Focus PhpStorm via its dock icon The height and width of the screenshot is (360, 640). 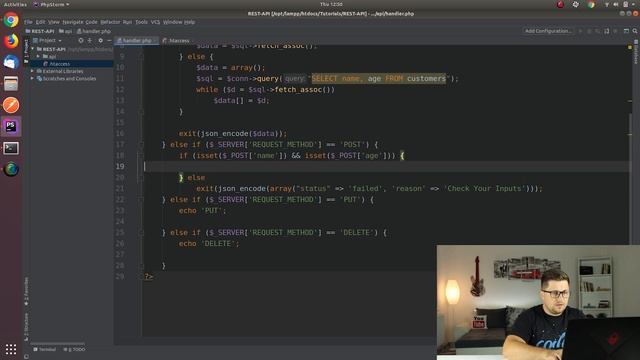(x=11, y=127)
